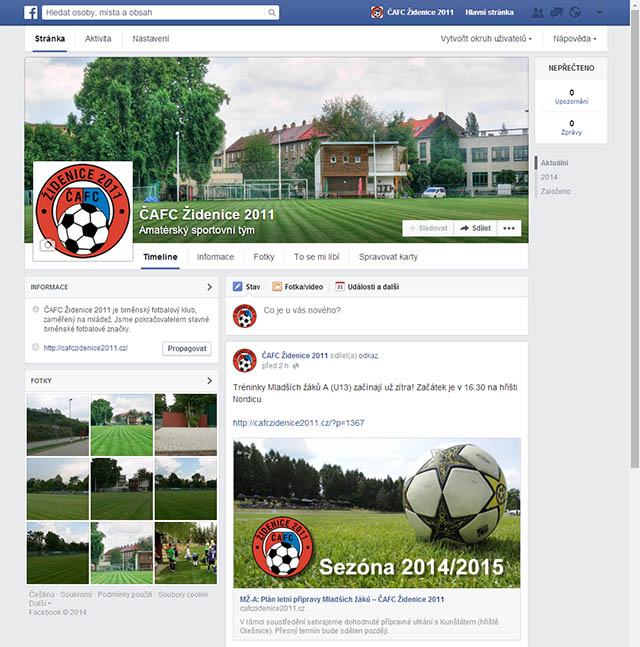The height and width of the screenshot is (647, 640).
Task: Open the account dropdown arrow in top bar
Action: click(x=598, y=13)
